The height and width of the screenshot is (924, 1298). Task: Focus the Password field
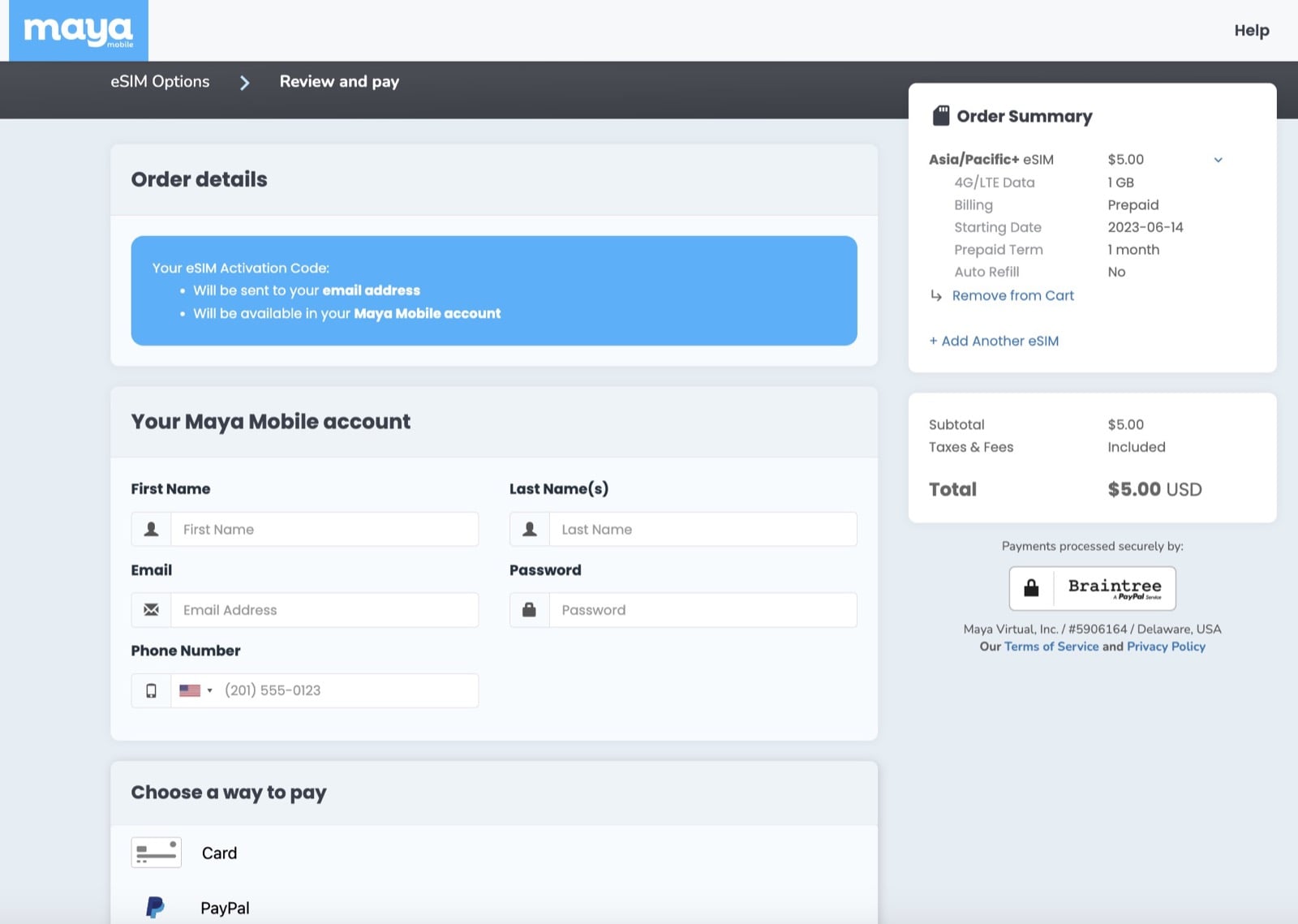(x=703, y=609)
